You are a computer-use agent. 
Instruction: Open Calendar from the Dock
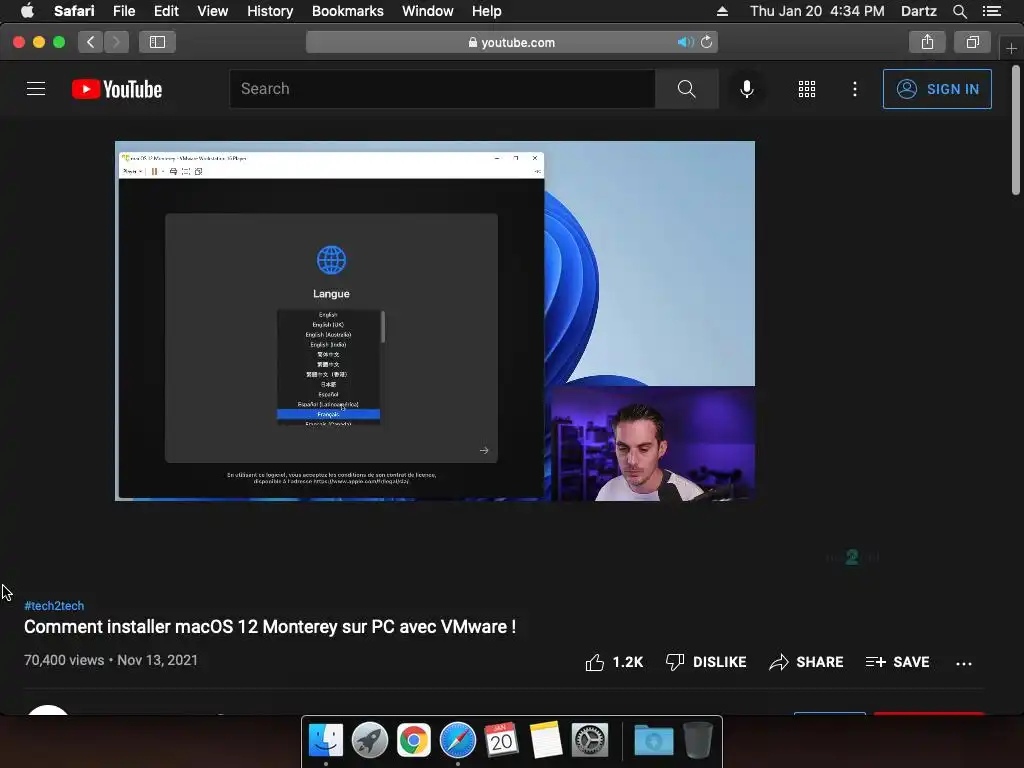coord(501,741)
